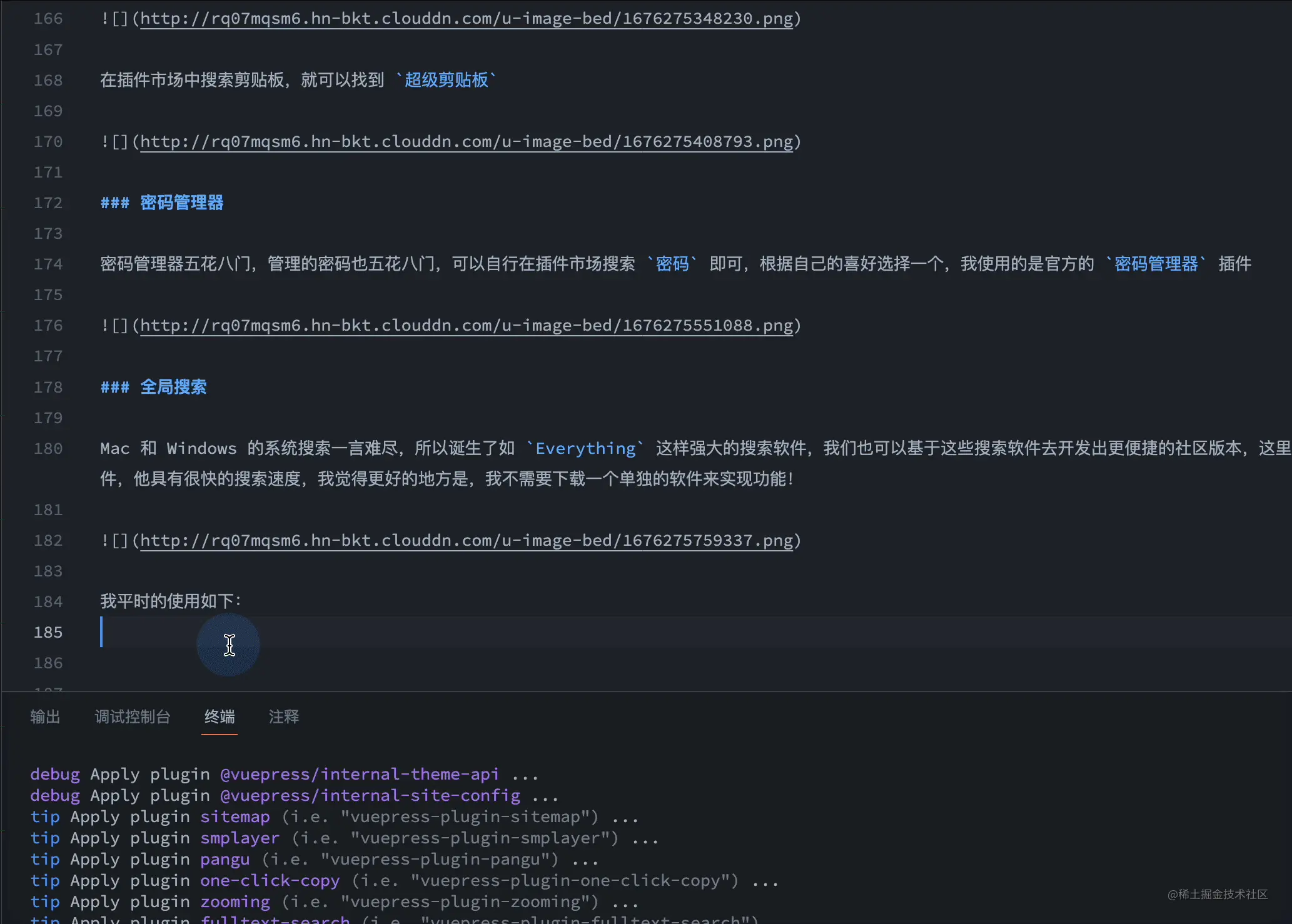1292x924 pixels.
Task: Open the image URL on line 170
Action: point(466,142)
